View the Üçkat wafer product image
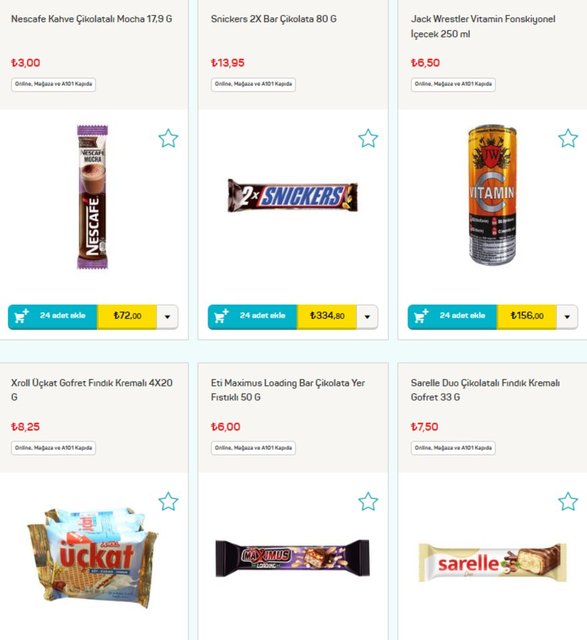 (92, 557)
